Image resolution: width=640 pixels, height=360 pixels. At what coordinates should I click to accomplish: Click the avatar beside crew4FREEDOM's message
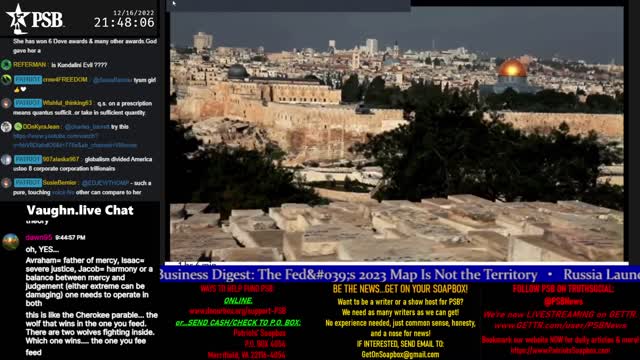pyautogui.click(x=6, y=80)
